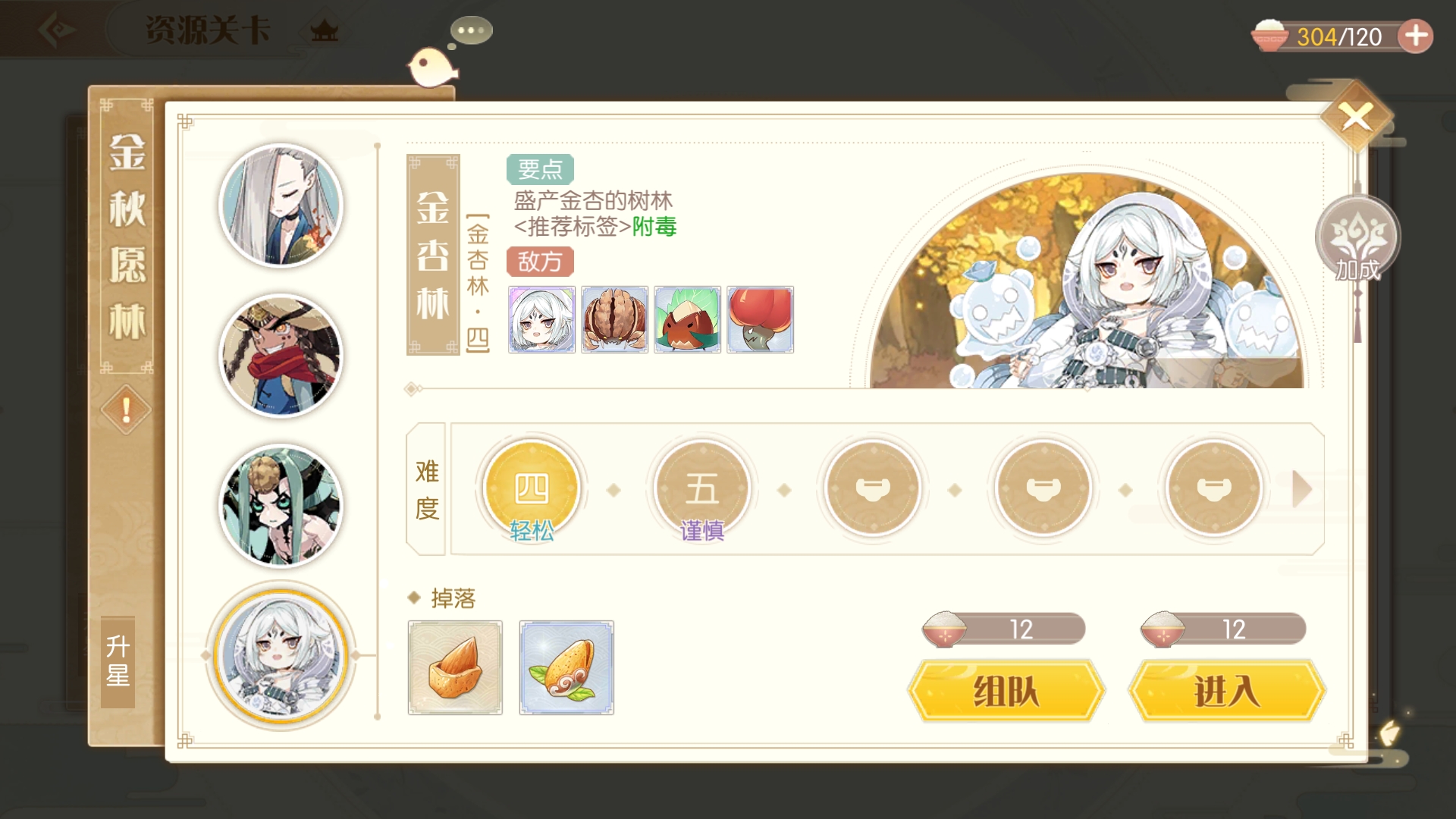
Task: Tap the orange exclamation info icon
Action: (x=126, y=410)
